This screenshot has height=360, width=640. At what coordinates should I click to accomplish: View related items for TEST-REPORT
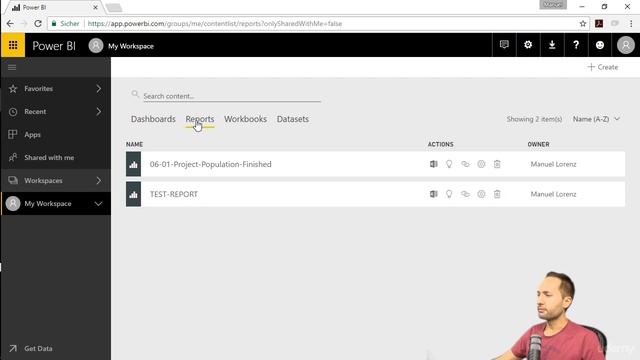pyautogui.click(x=465, y=194)
